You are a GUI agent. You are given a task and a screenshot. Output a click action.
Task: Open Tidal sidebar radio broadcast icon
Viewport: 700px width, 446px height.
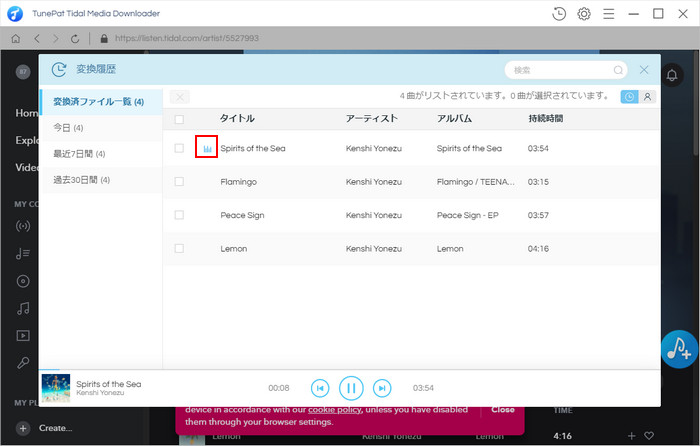click(23, 226)
